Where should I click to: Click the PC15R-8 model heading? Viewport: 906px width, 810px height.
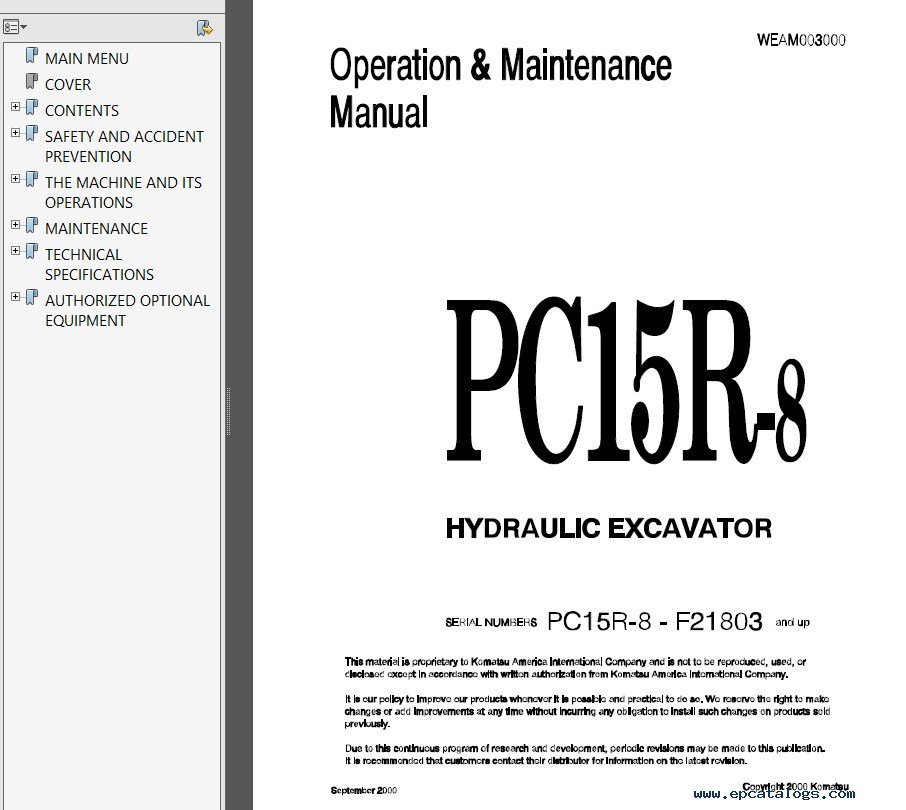[626, 381]
